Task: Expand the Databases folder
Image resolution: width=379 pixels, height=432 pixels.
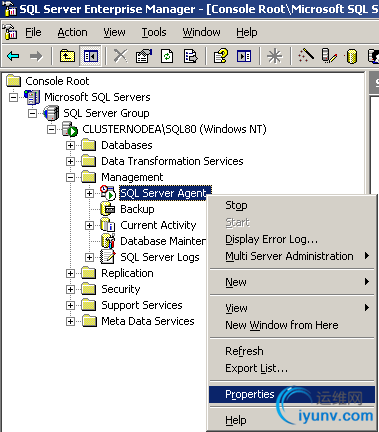Action: click(x=70, y=145)
